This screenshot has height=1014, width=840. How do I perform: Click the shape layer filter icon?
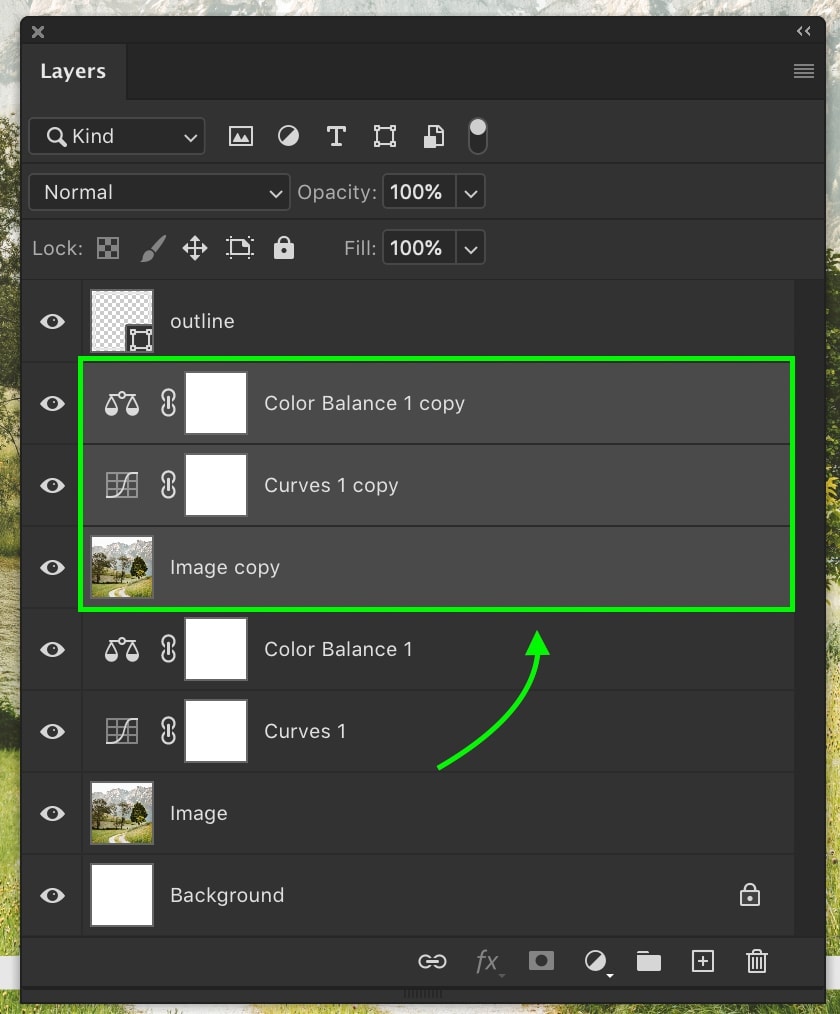click(384, 136)
